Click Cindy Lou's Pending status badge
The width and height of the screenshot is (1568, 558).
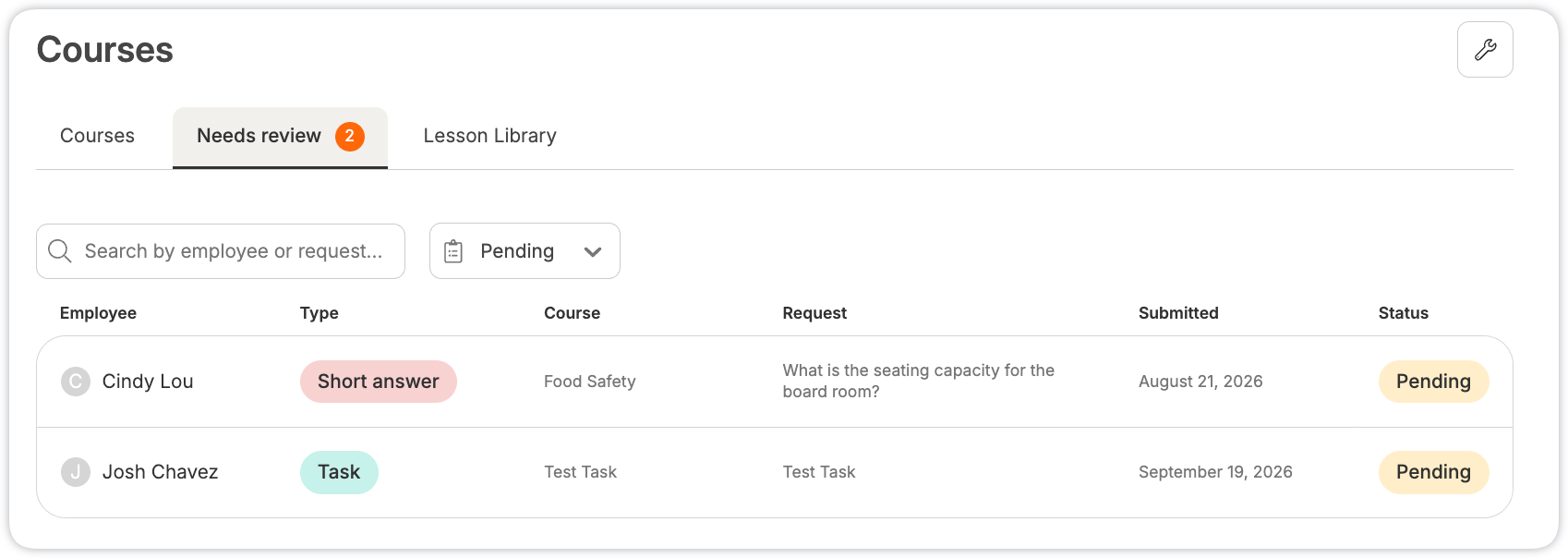click(x=1433, y=382)
